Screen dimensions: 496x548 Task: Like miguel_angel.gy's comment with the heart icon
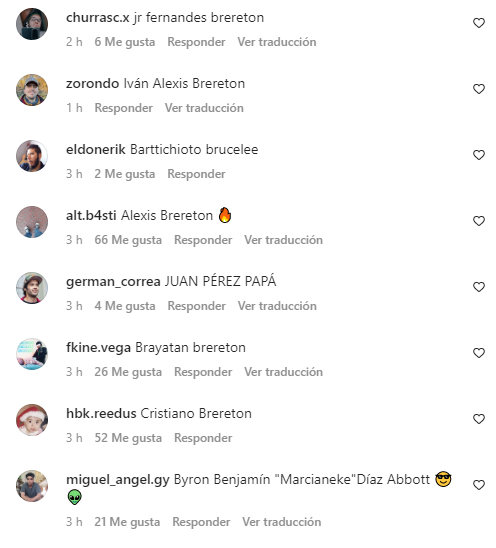(x=479, y=485)
